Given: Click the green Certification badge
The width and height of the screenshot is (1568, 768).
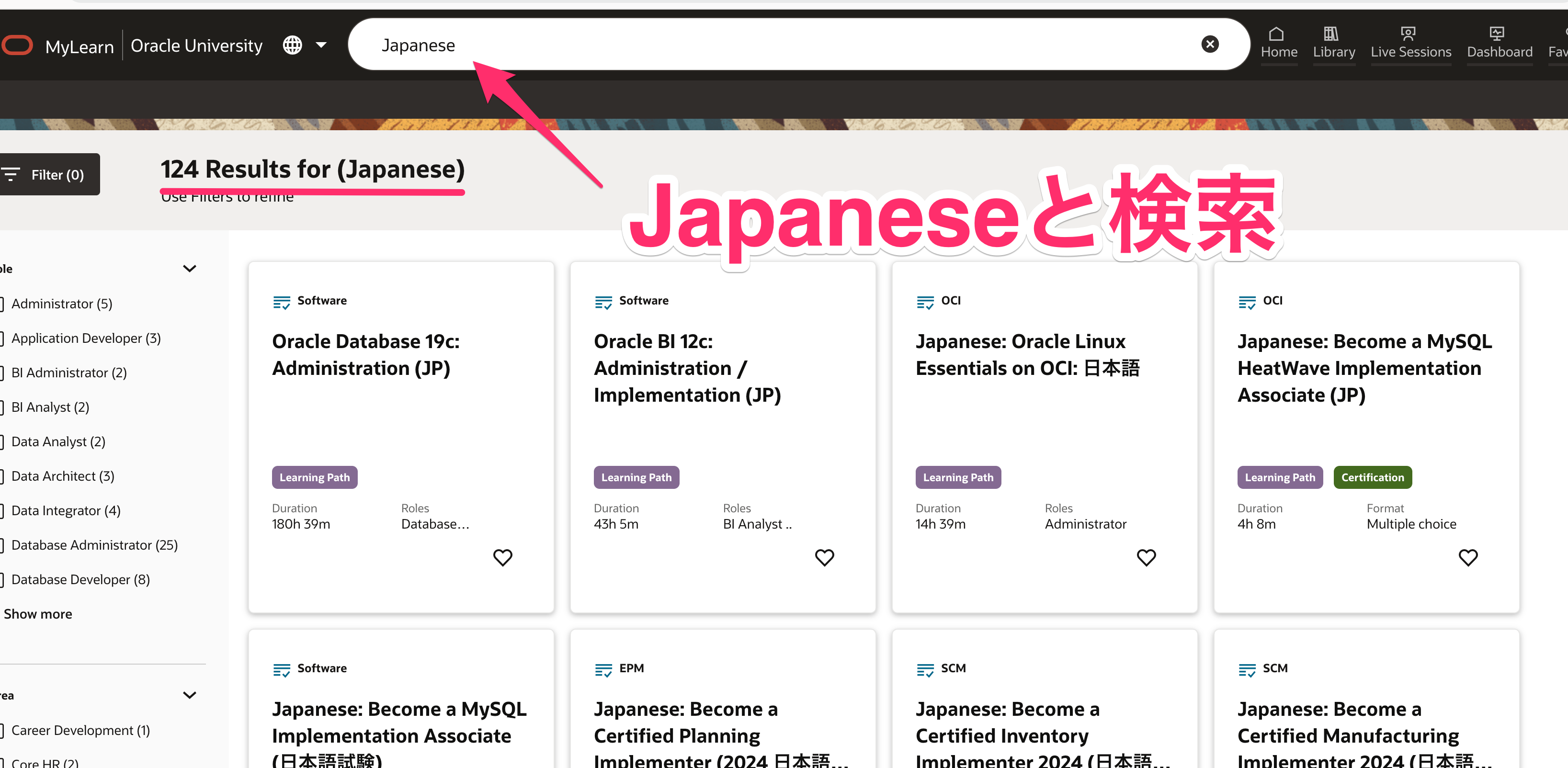Looking at the screenshot, I should pos(1373,477).
